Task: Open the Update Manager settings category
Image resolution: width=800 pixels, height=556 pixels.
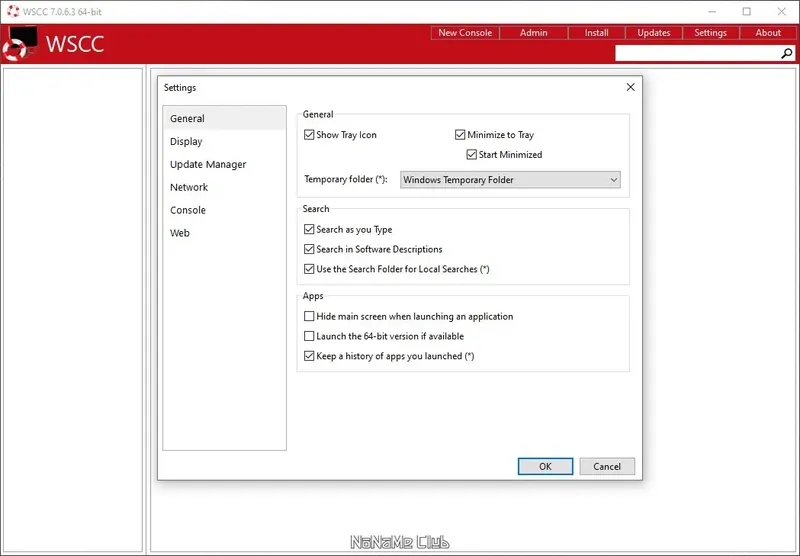Action: [224, 164]
